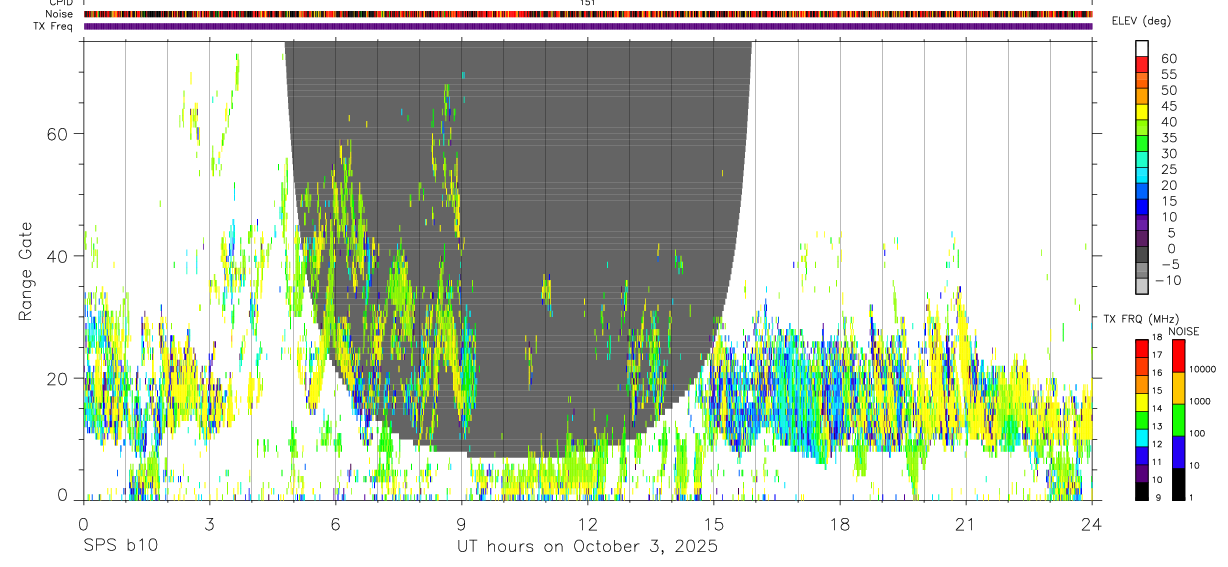Click y-axis tick label "0" on the left axis
The image size is (1228, 567).
(x=64, y=494)
